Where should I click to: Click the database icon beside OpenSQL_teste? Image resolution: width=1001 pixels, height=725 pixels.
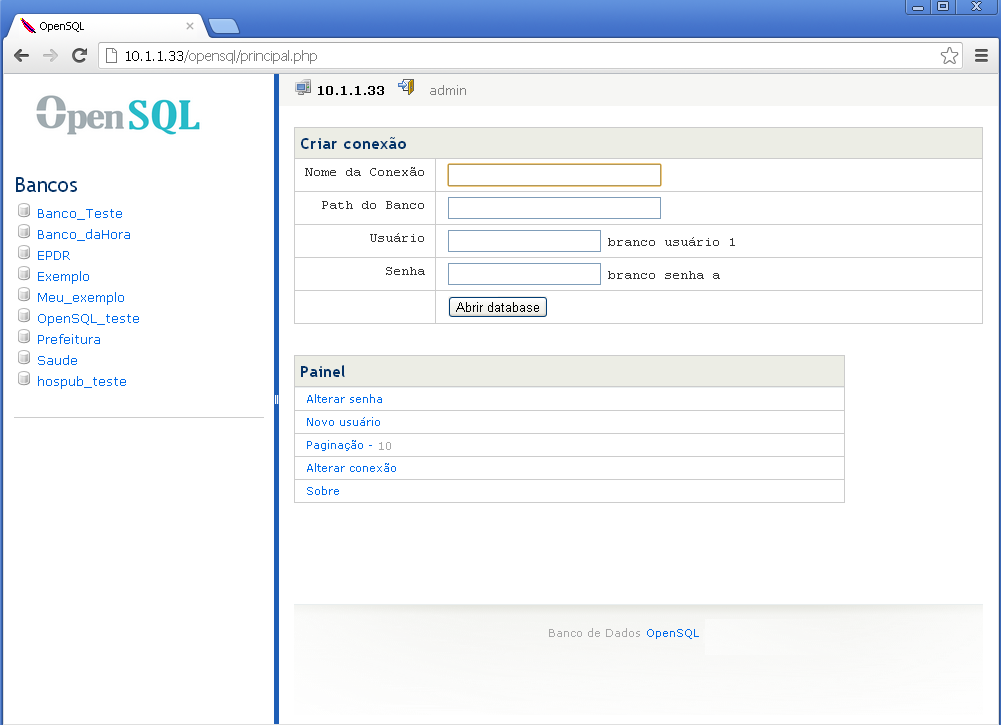click(24, 316)
